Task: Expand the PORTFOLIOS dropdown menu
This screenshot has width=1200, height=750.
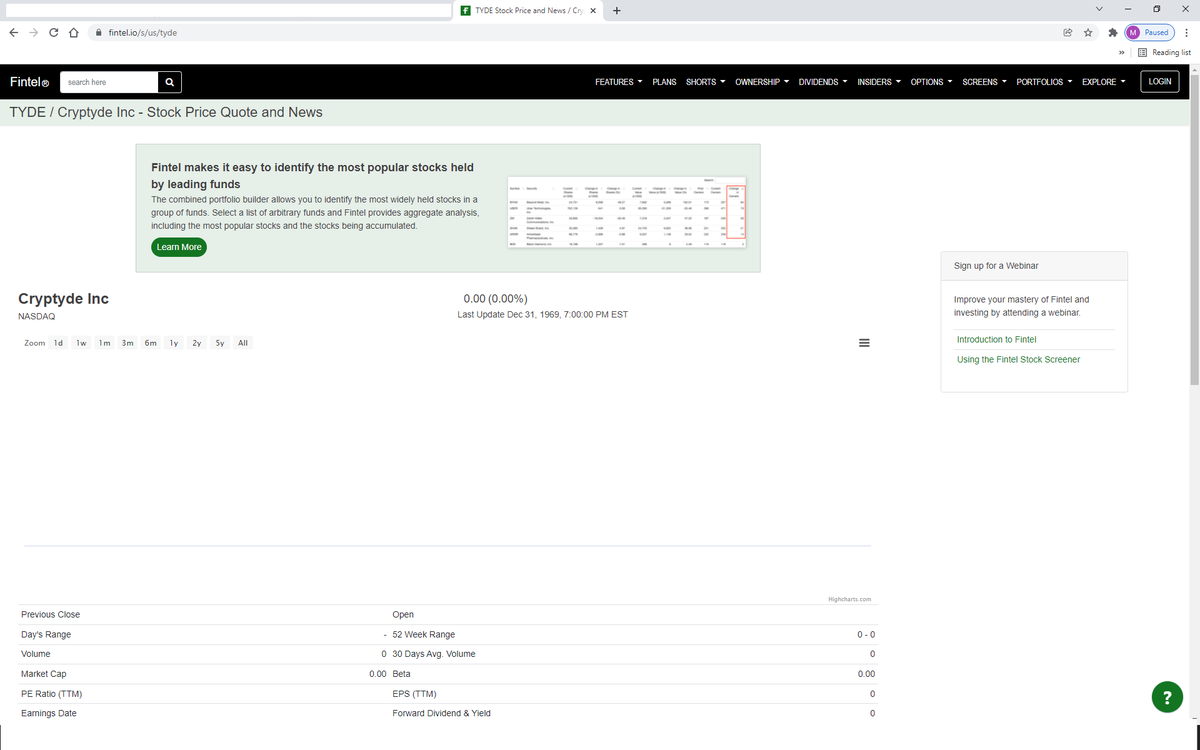Action: (1044, 82)
